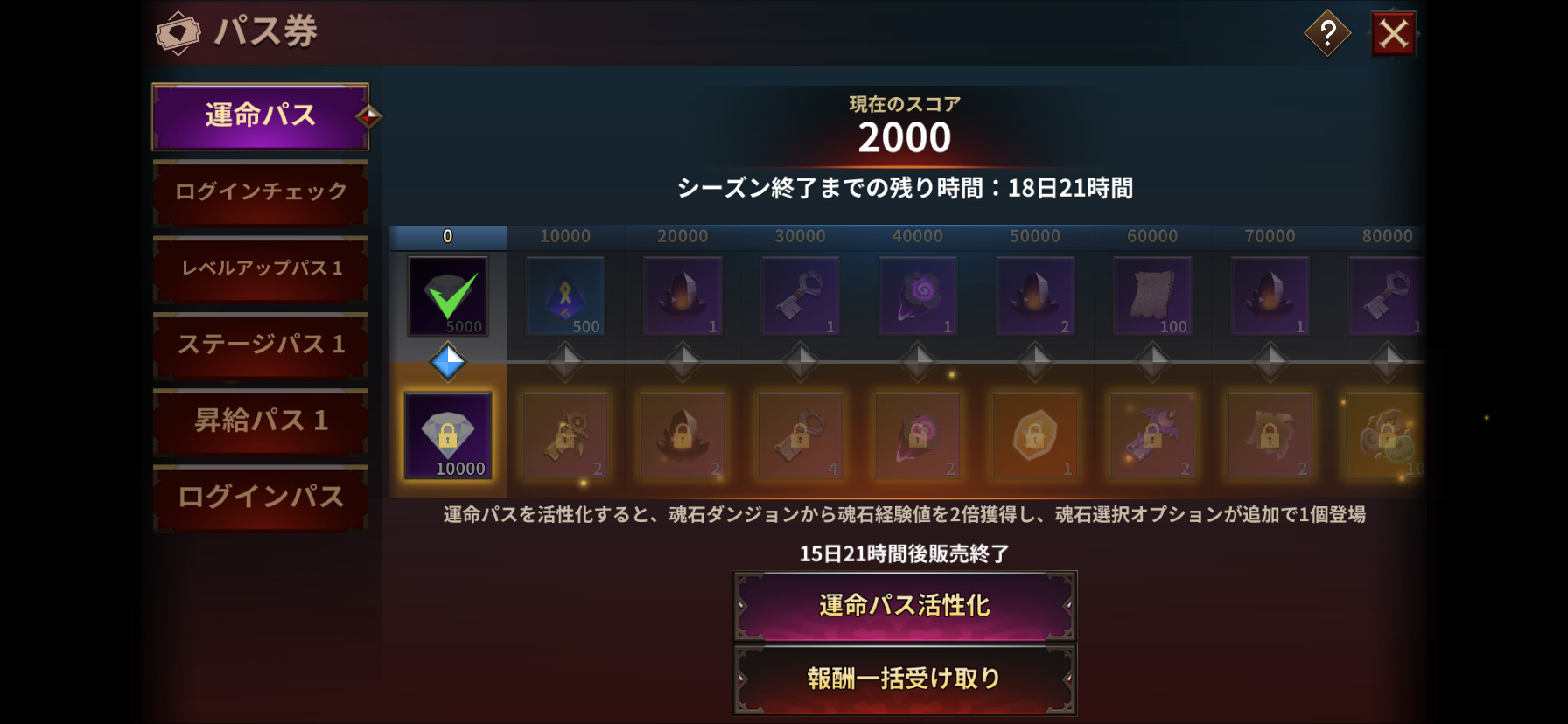Click the claimed 5000 diamond reward
This screenshot has width=1568, height=724.
[448, 296]
